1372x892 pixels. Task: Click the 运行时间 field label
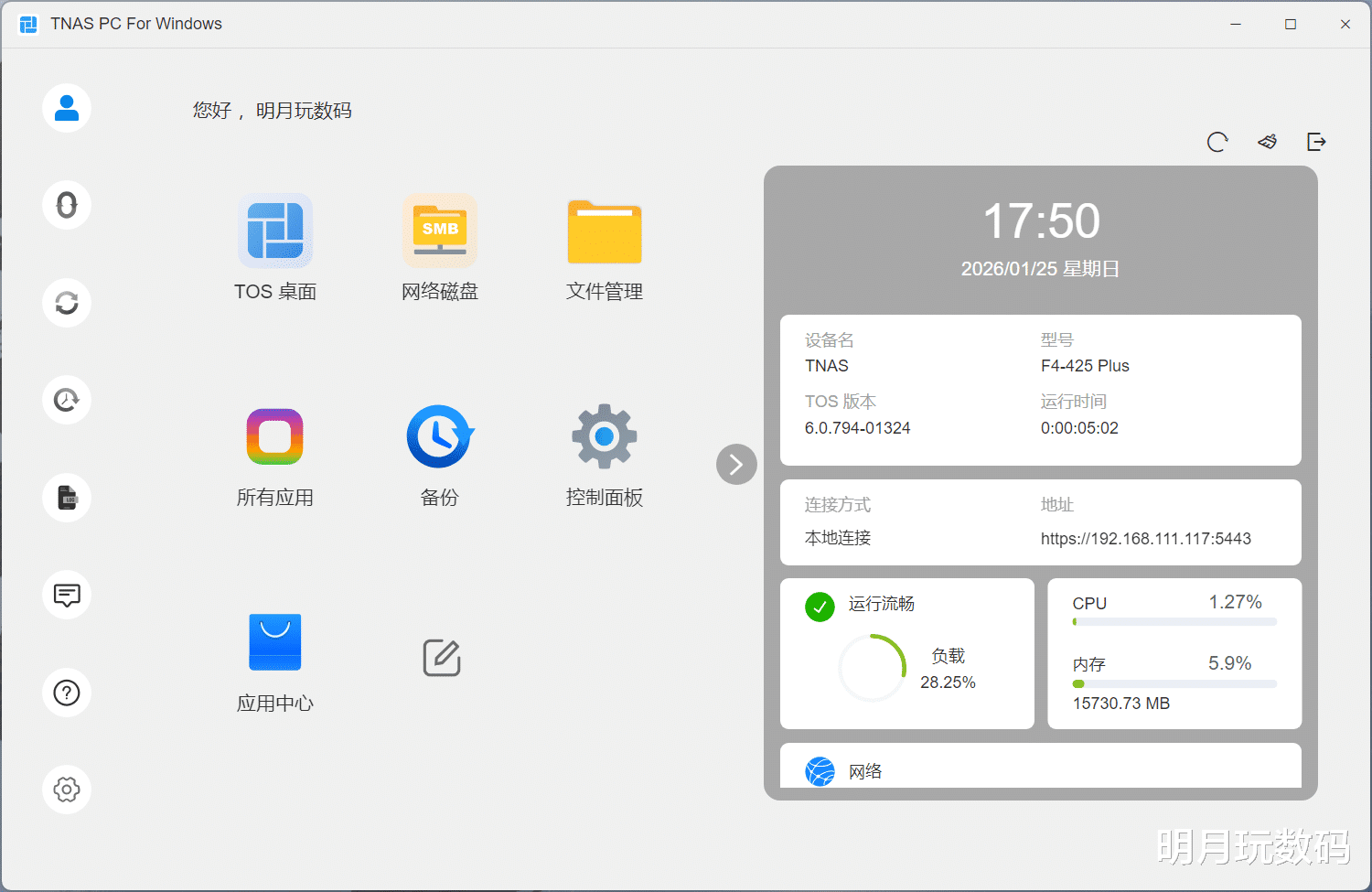pos(1074,402)
